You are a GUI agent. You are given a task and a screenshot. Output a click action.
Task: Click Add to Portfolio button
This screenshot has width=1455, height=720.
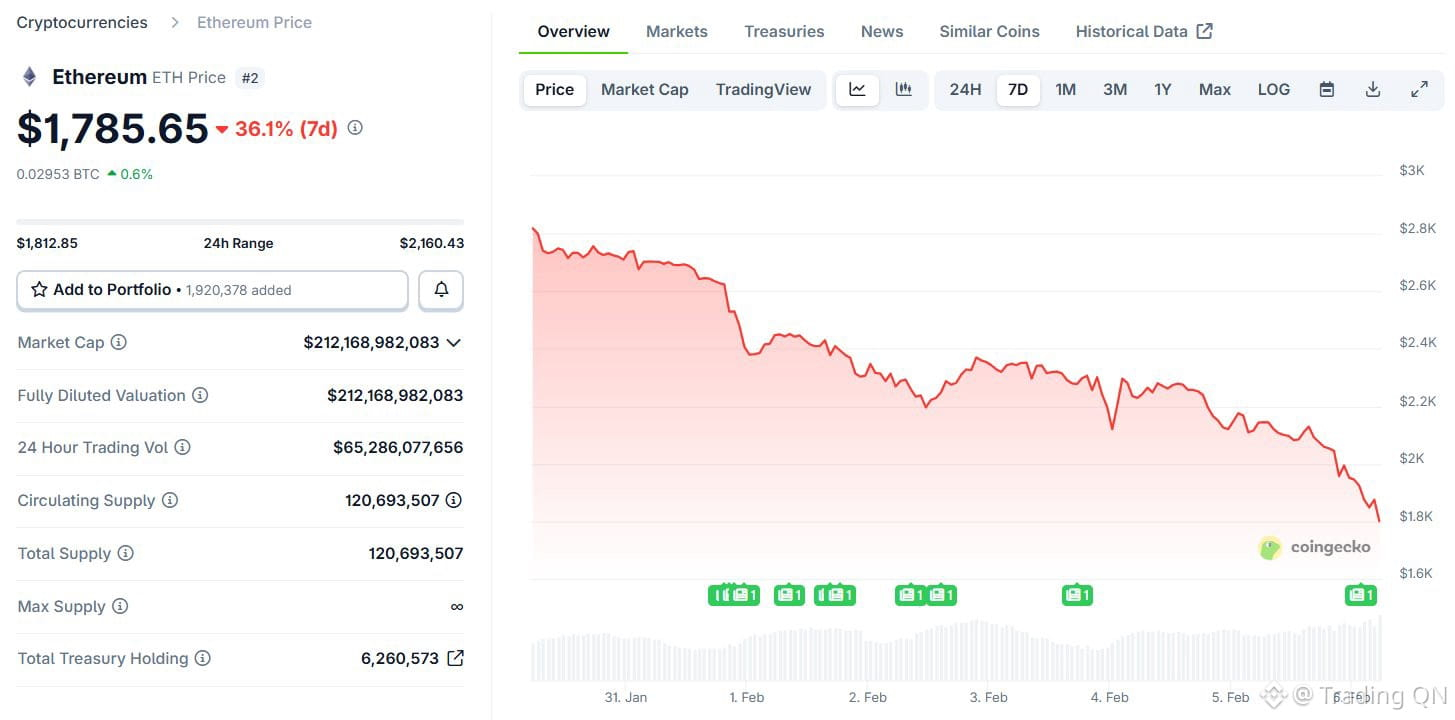[x=212, y=290]
